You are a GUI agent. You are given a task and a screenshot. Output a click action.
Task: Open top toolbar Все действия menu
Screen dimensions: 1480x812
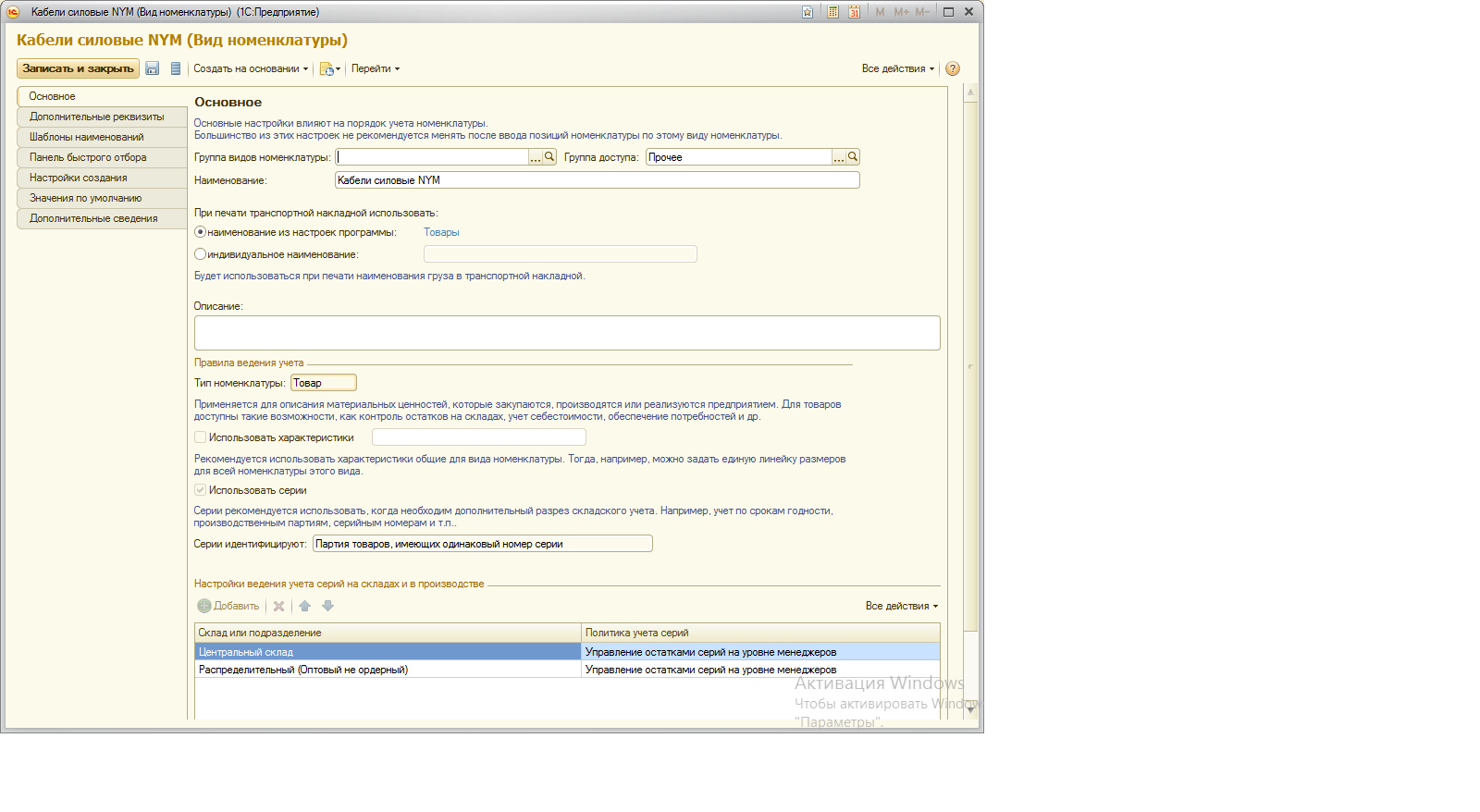(x=898, y=68)
